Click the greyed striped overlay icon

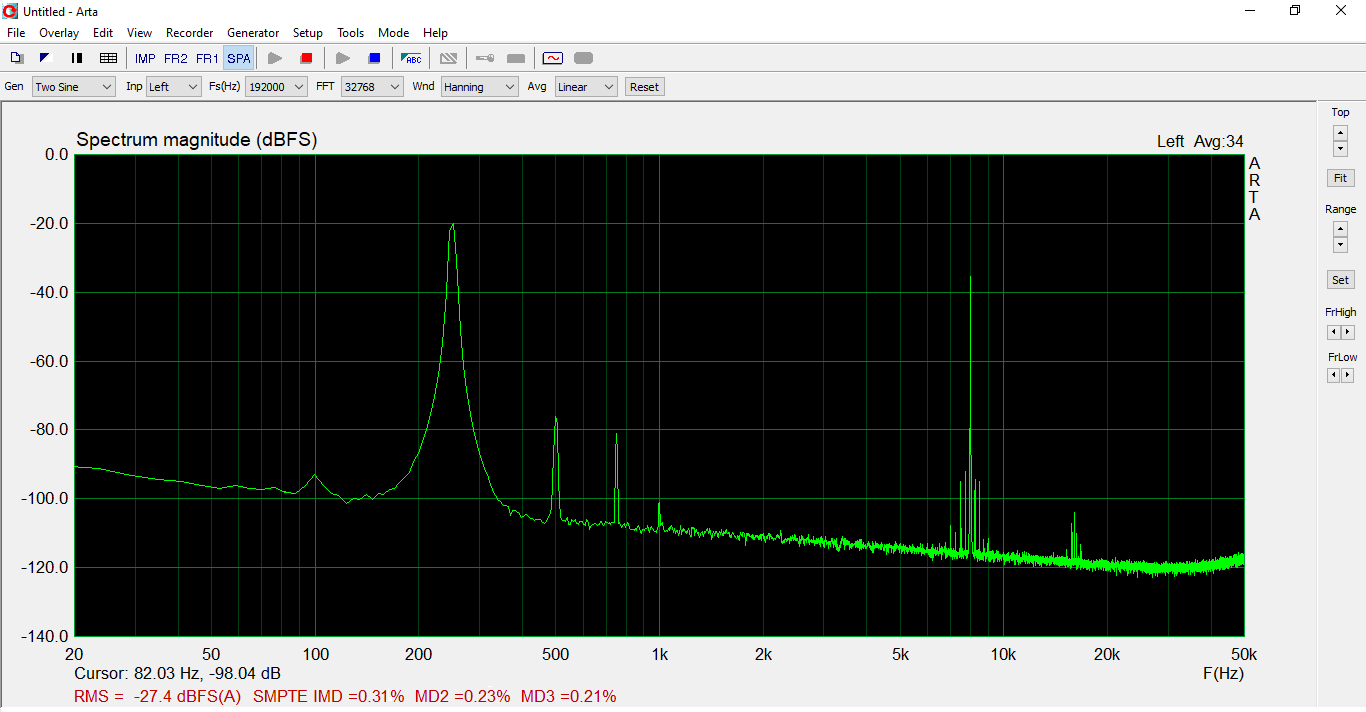(x=449, y=58)
